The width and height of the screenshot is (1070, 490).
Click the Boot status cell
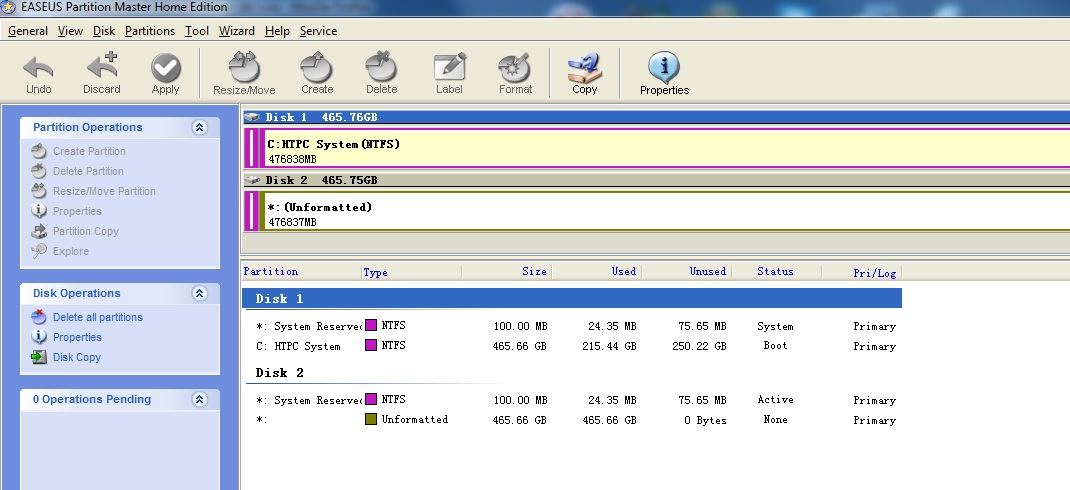tap(775, 345)
